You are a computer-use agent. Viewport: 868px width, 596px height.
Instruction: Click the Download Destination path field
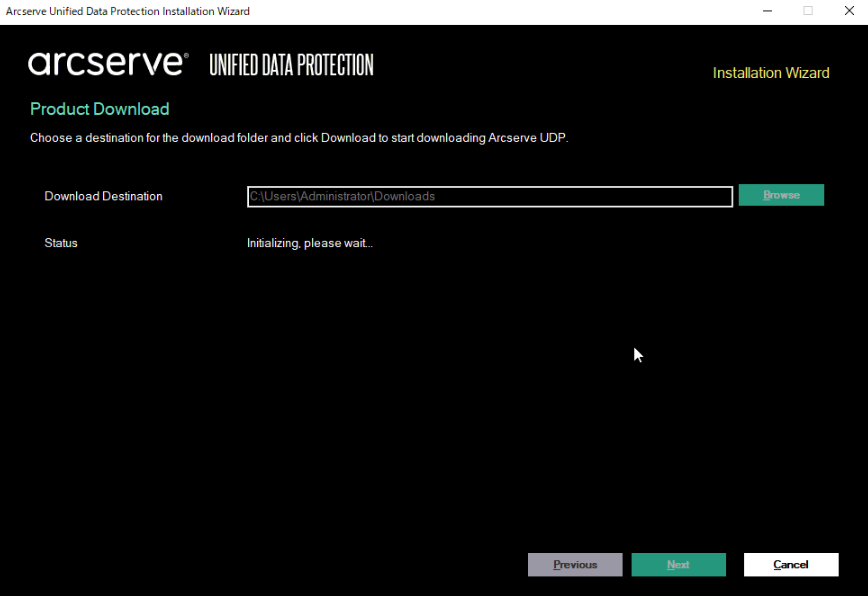tap(490, 196)
